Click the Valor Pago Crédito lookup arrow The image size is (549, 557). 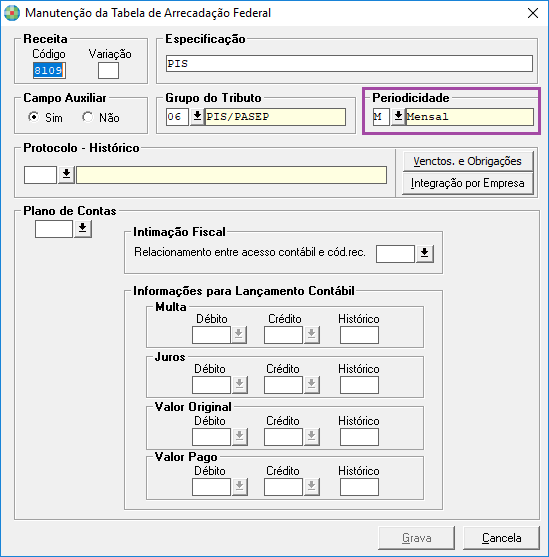(x=312, y=487)
